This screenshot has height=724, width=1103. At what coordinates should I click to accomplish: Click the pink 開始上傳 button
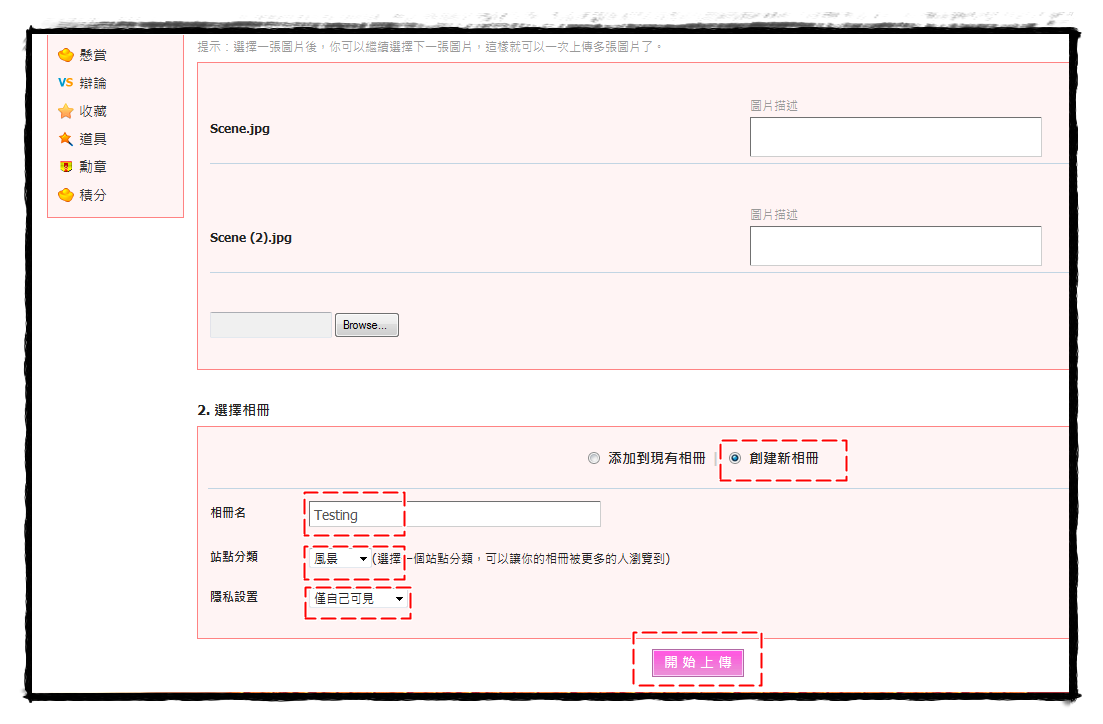coord(697,663)
